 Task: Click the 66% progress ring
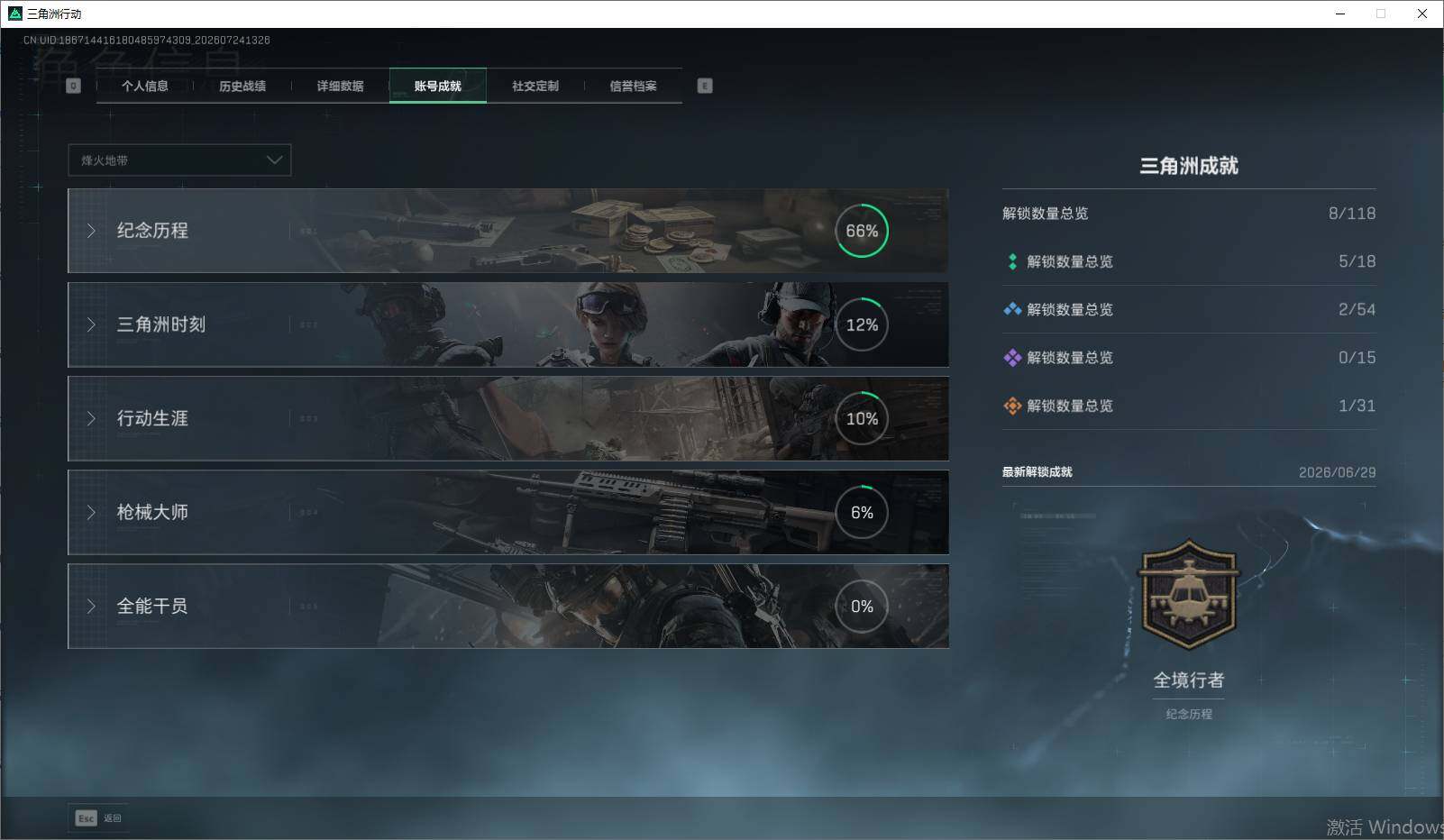pyautogui.click(x=862, y=231)
